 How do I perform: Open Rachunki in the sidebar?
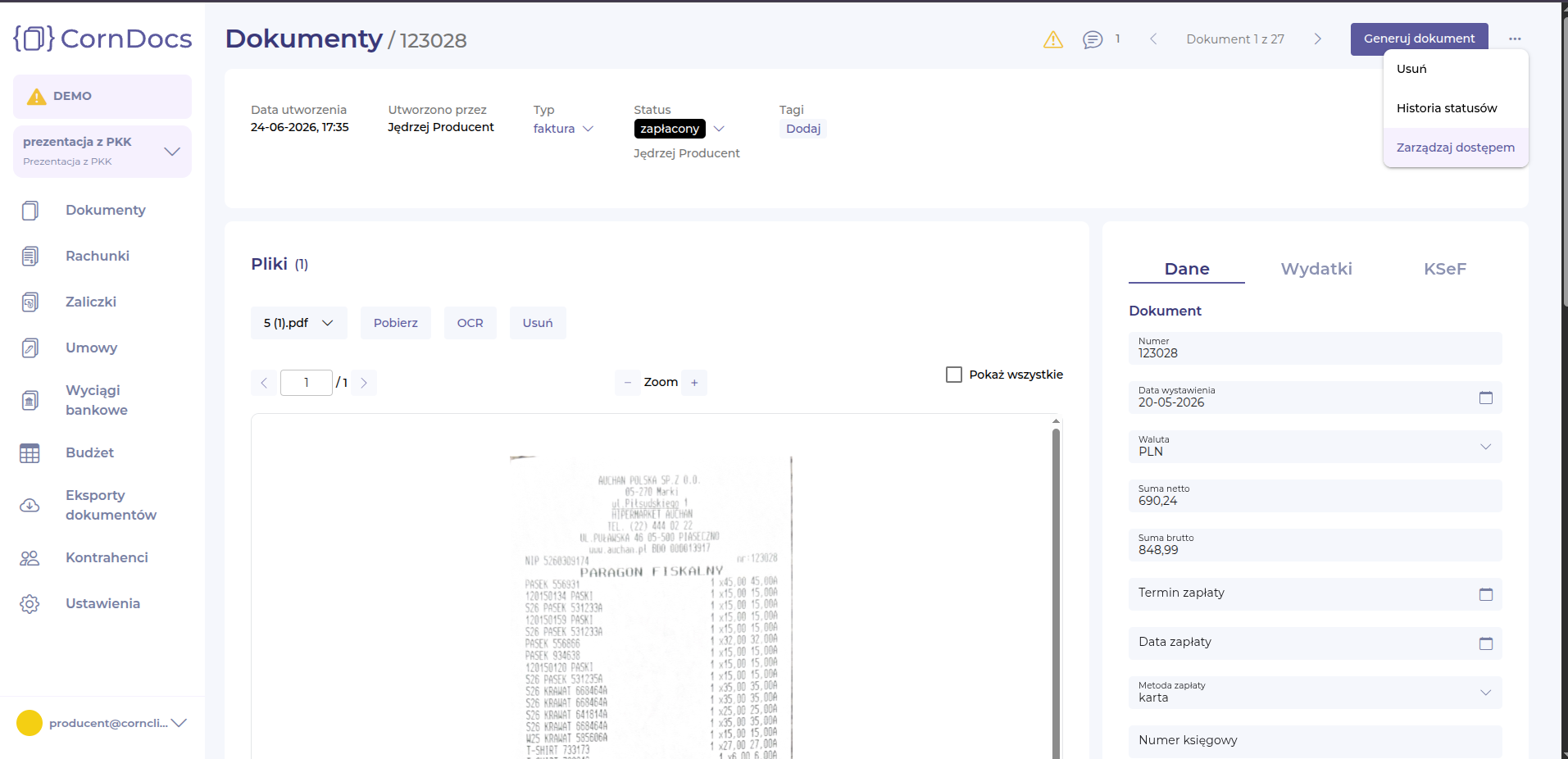tap(98, 256)
